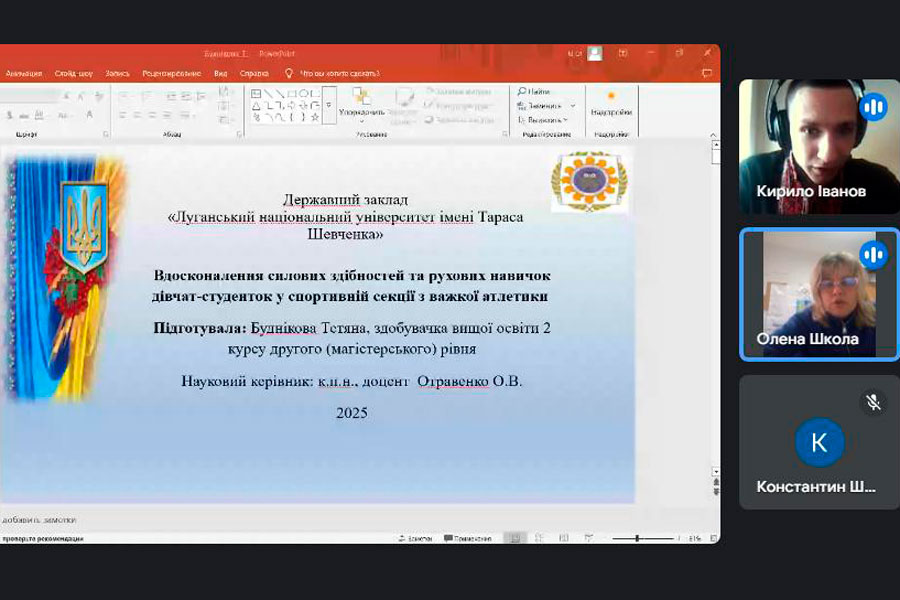Click the check recommendations status text
Image resolution: width=900 pixels, height=600 pixels.
pyautogui.click(x=42, y=538)
